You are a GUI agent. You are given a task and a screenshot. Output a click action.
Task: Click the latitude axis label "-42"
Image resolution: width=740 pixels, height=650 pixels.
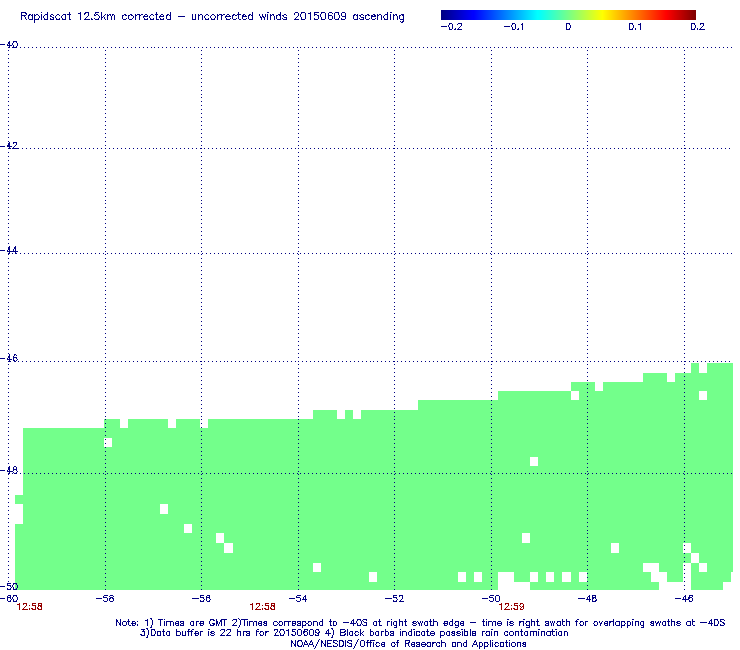9,145
